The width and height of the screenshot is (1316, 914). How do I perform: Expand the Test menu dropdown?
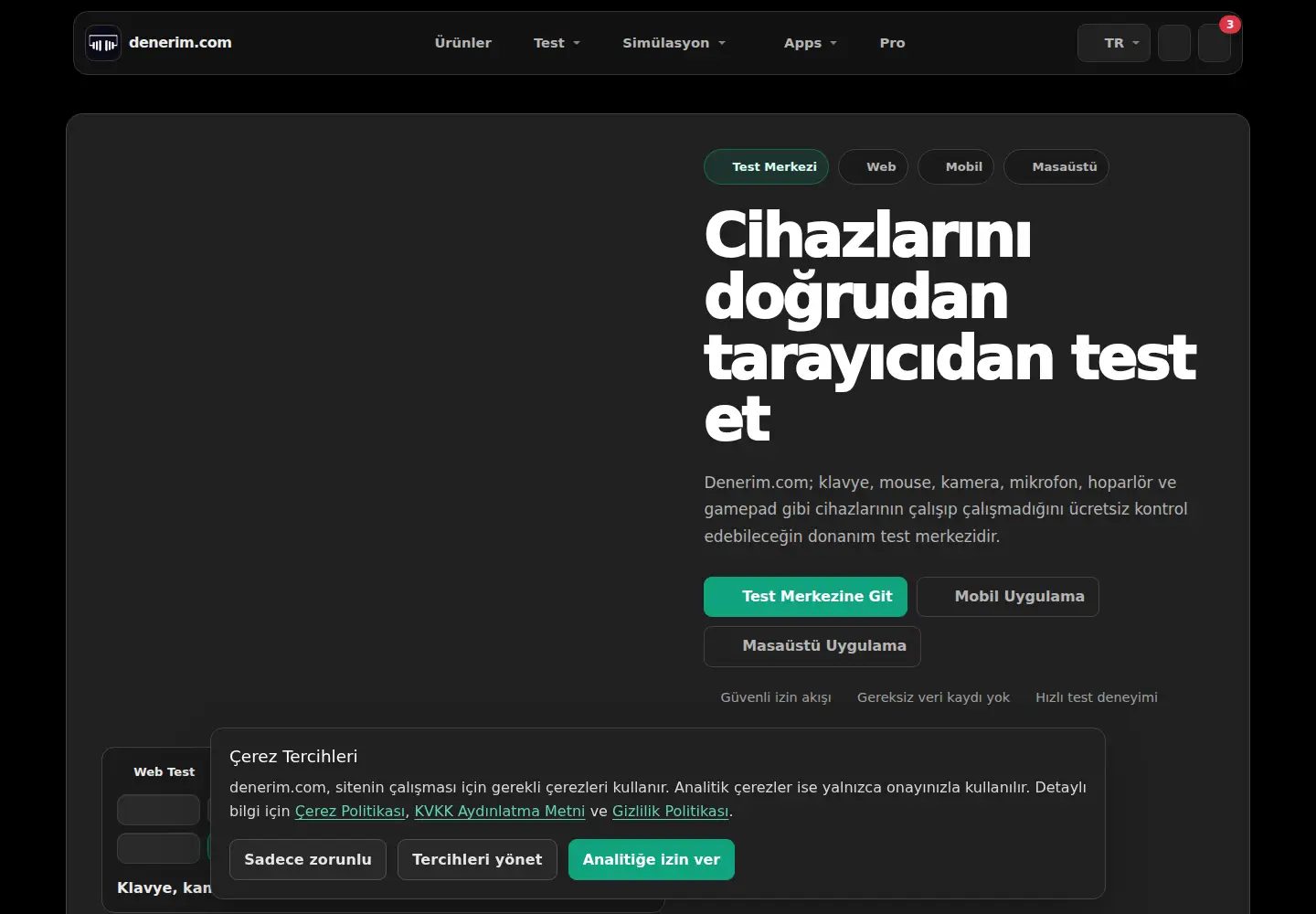coord(557,43)
